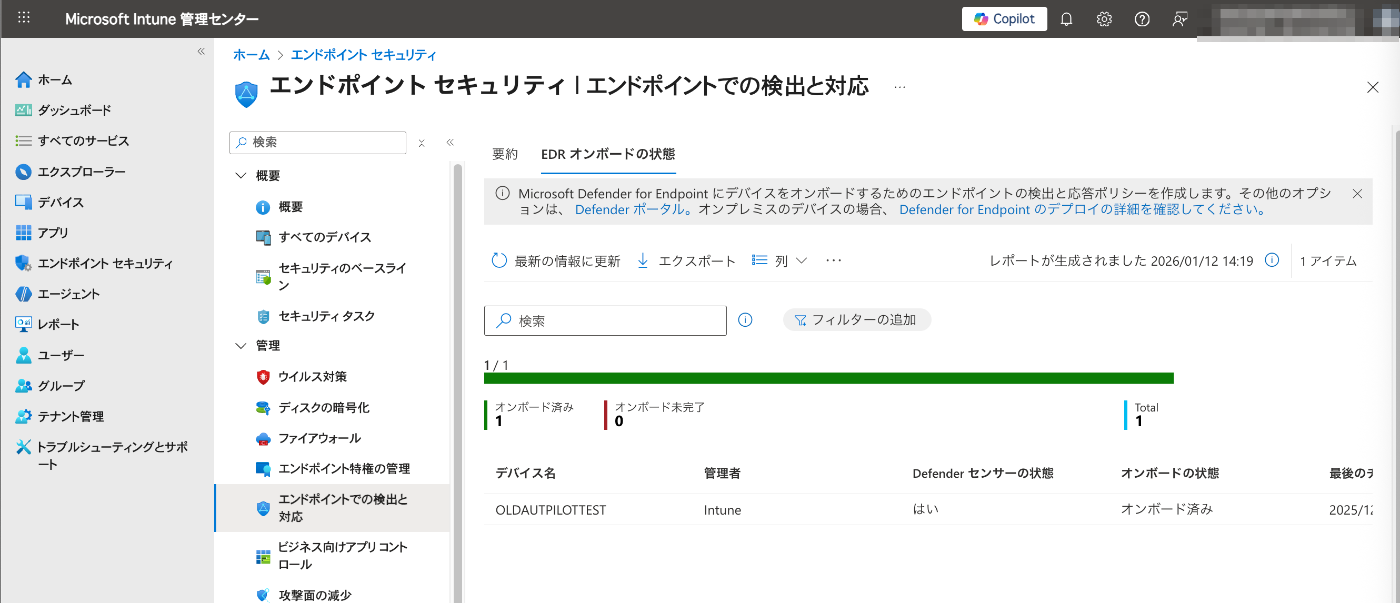Dismiss the info banner

point(1357,193)
